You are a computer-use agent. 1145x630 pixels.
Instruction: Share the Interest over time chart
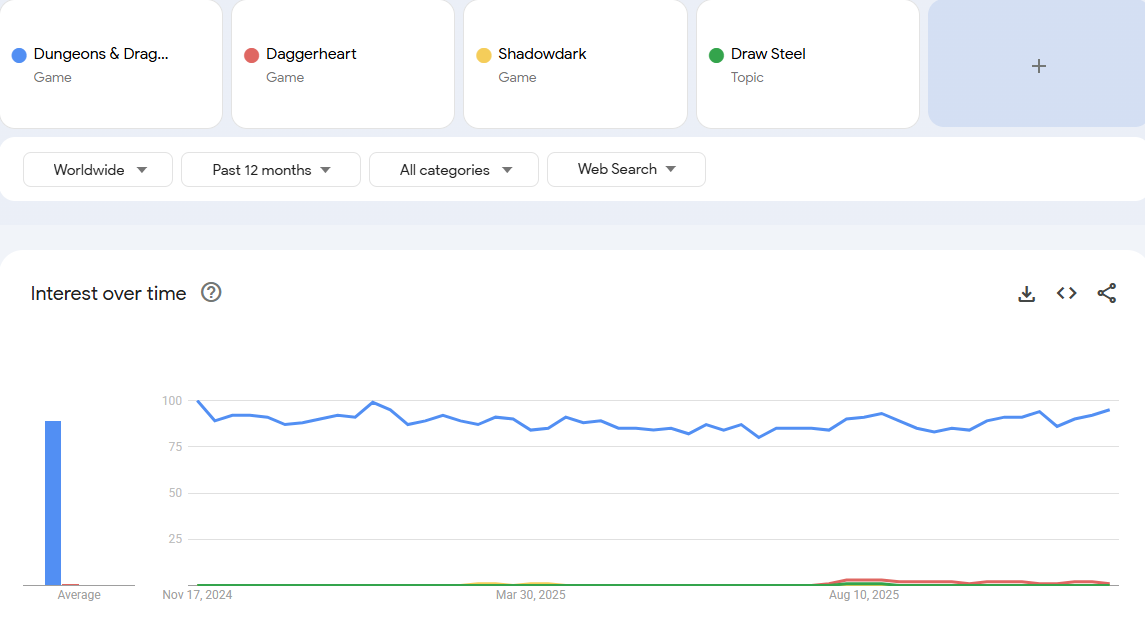(1106, 293)
